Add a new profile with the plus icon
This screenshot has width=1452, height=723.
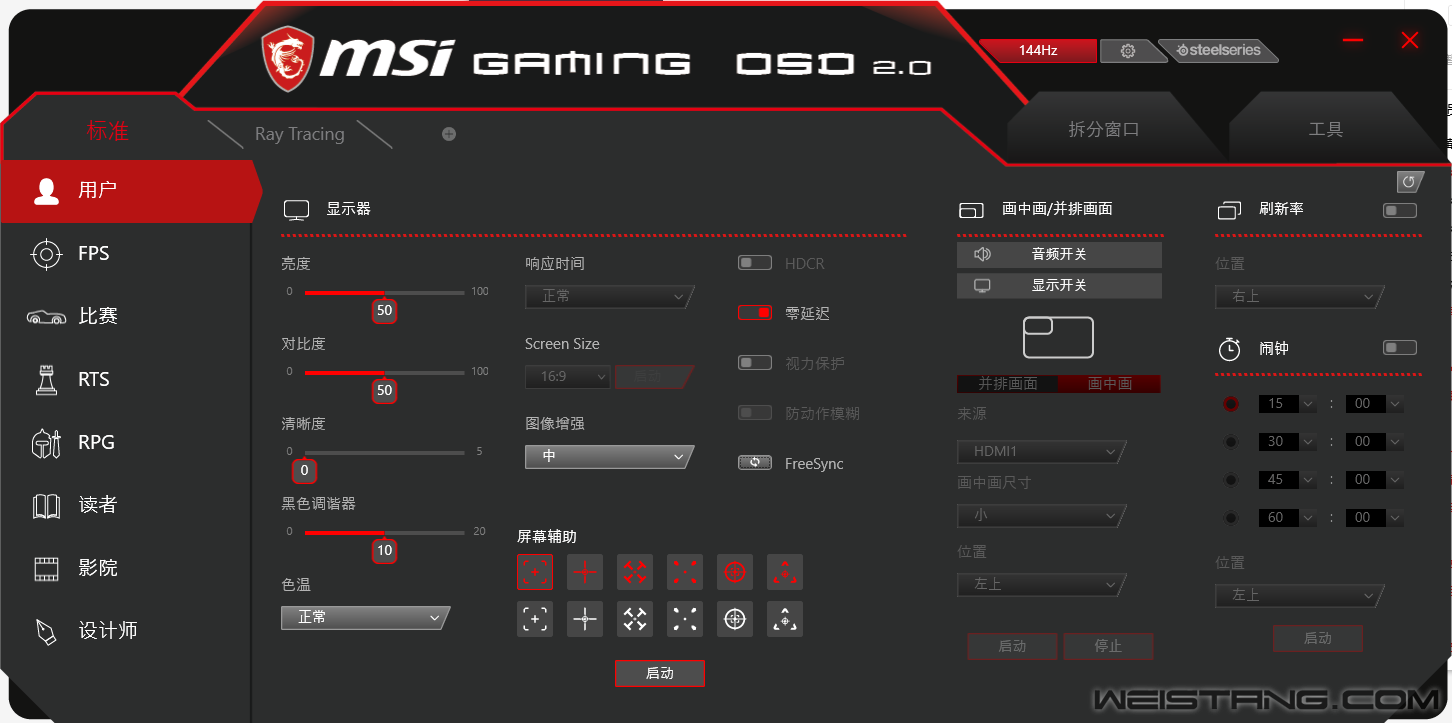pos(449,134)
